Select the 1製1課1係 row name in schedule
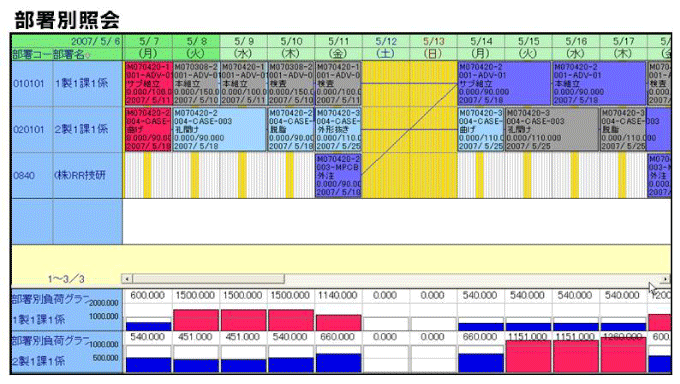 pos(81,83)
